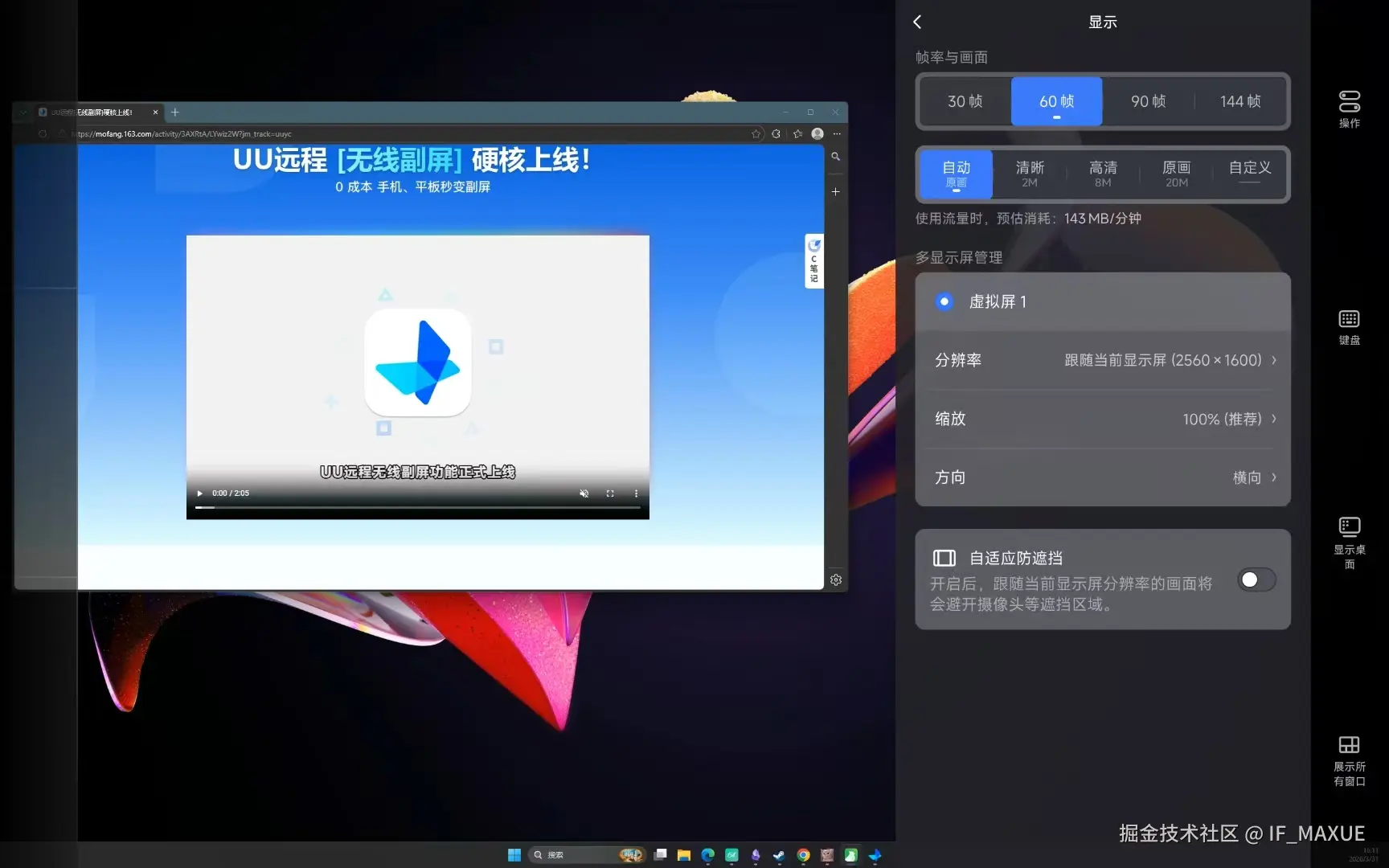Click the 显示桌面 icon
The image size is (1389, 868).
[1349, 542]
